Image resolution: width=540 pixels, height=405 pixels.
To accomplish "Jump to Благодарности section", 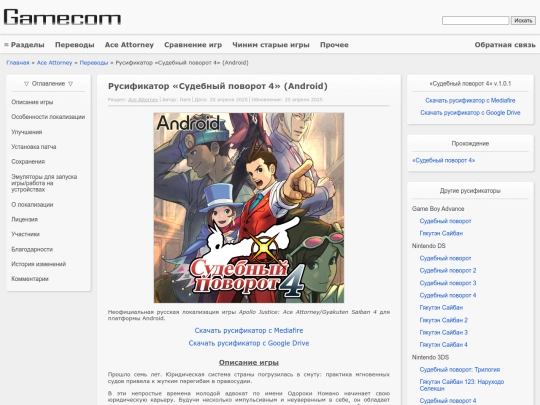I will click(32, 249).
